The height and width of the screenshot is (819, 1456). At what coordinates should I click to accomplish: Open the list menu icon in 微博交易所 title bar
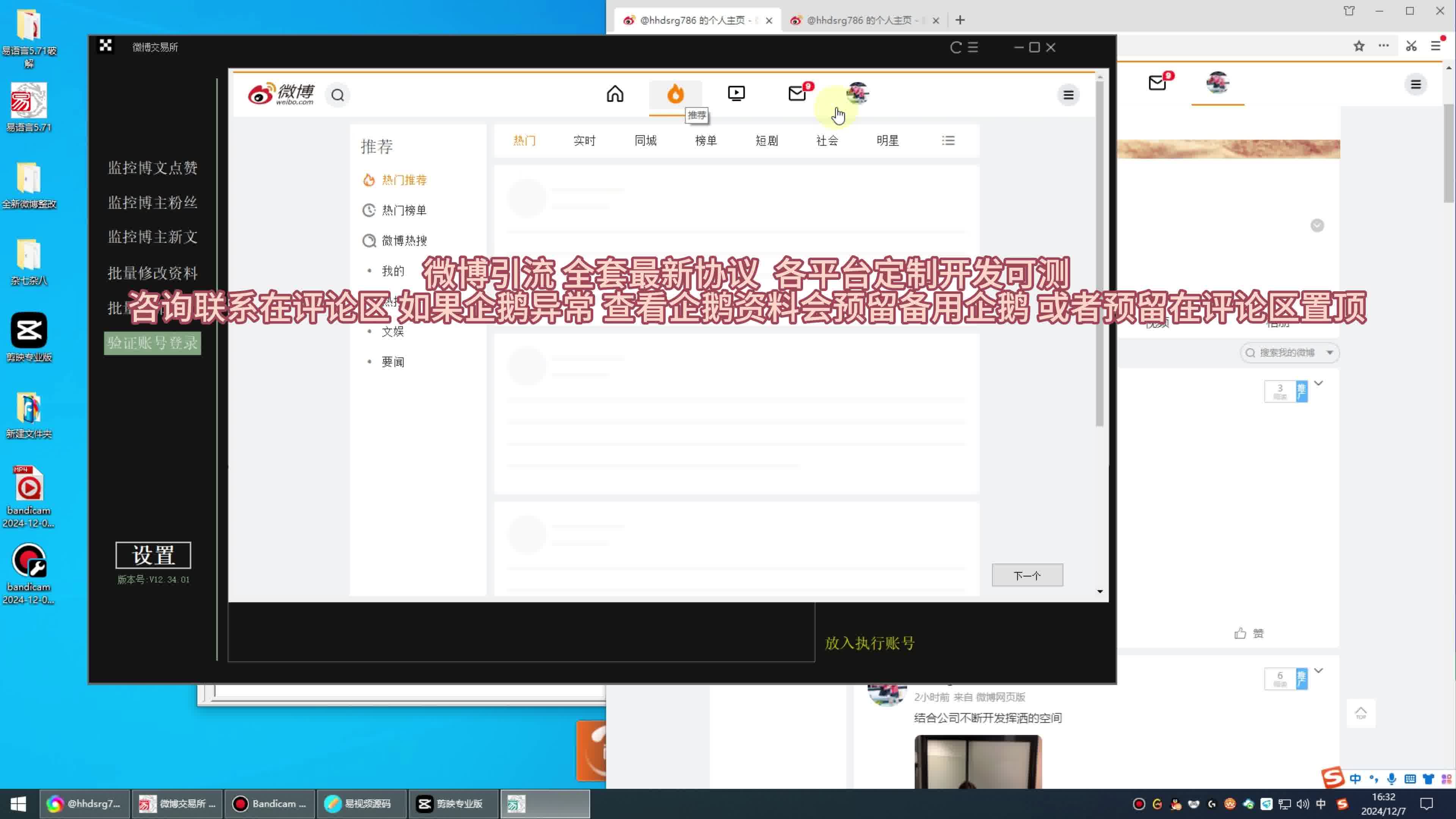pyautogui.click(x=973, y=47)
